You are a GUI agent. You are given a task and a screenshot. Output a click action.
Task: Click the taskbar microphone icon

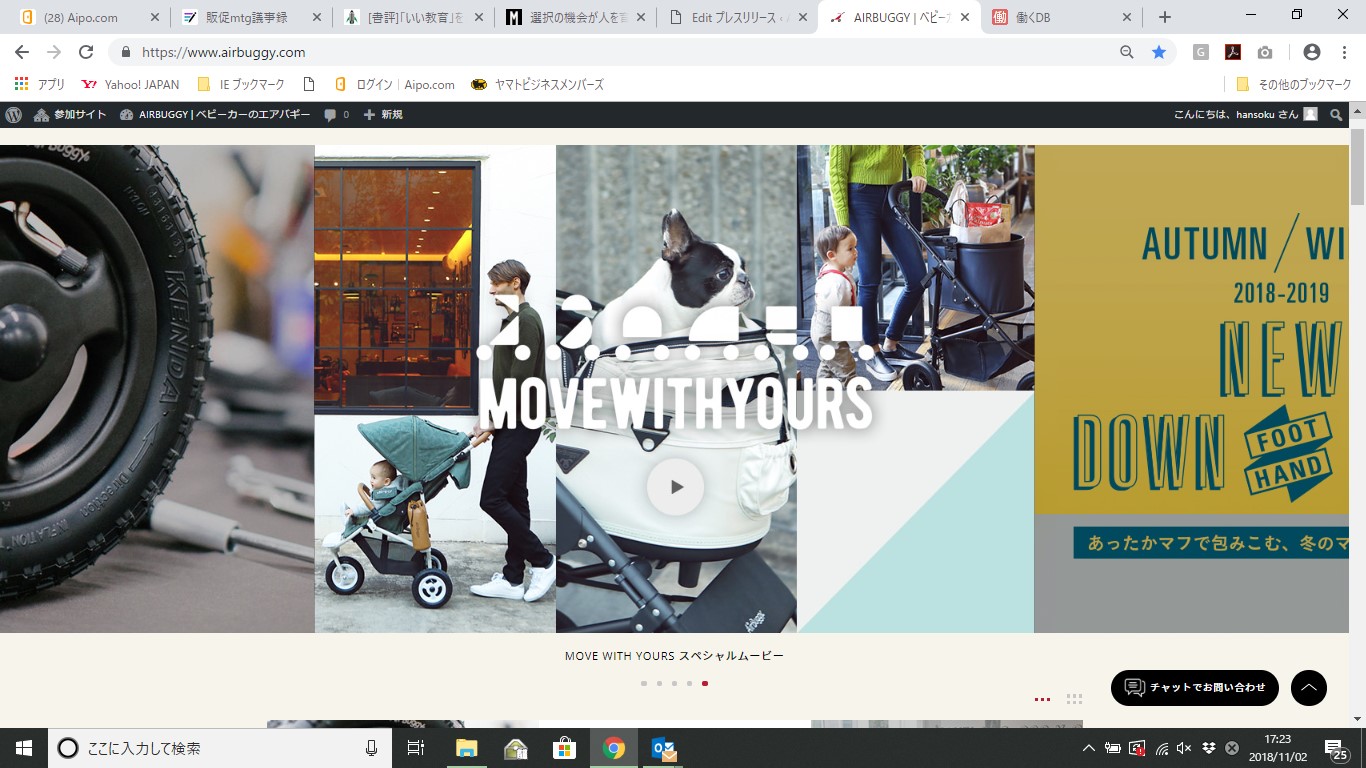tap(372, 748)
